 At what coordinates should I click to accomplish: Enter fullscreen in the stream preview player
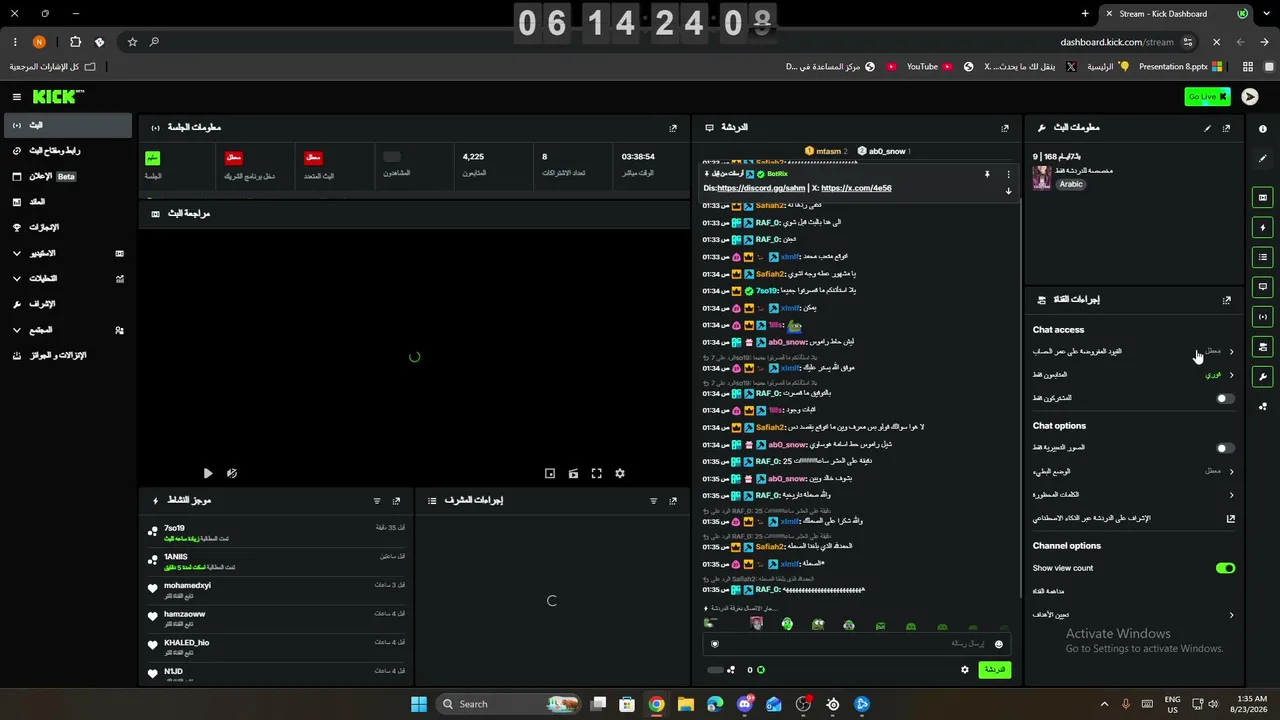click(x=597, y=474)
